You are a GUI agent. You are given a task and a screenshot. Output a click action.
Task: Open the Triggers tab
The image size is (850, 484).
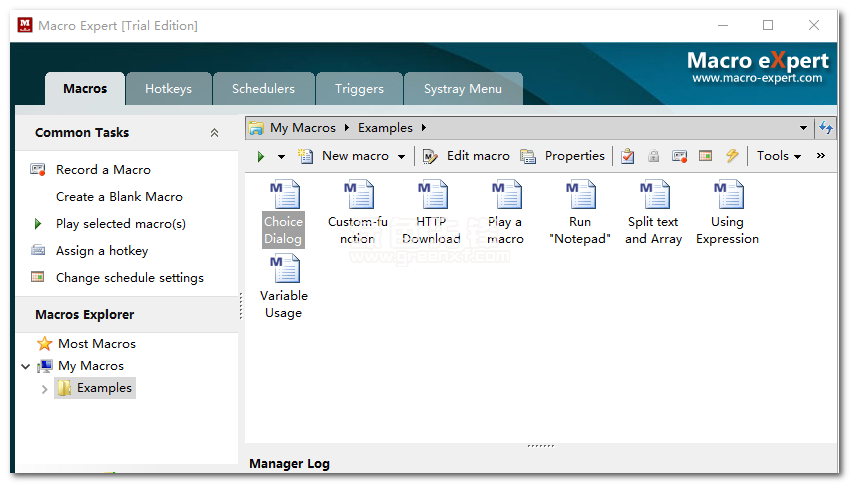[359, 89]
